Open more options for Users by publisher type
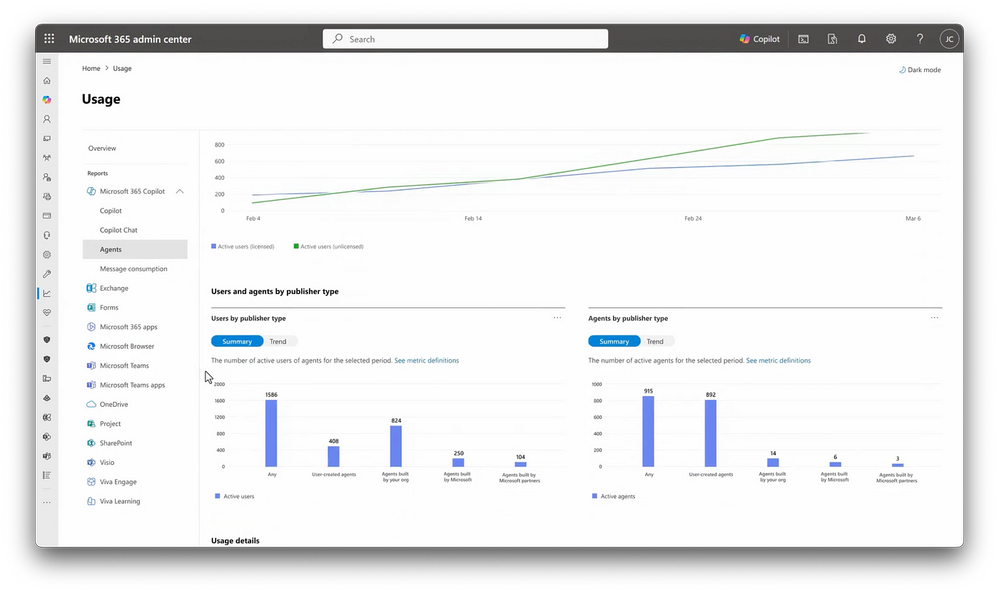 [x=557, y=317]
